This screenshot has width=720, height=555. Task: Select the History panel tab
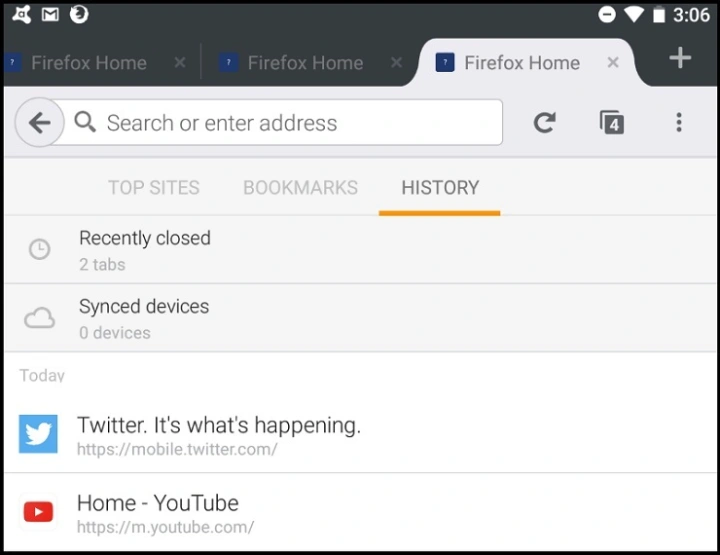440,188
